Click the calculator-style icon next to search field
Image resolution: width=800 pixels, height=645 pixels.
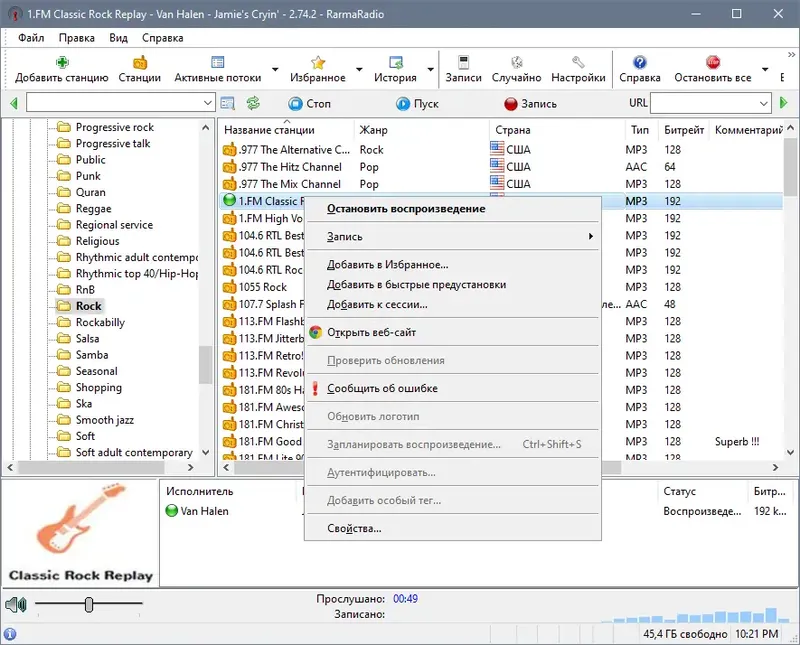[230, 103]
